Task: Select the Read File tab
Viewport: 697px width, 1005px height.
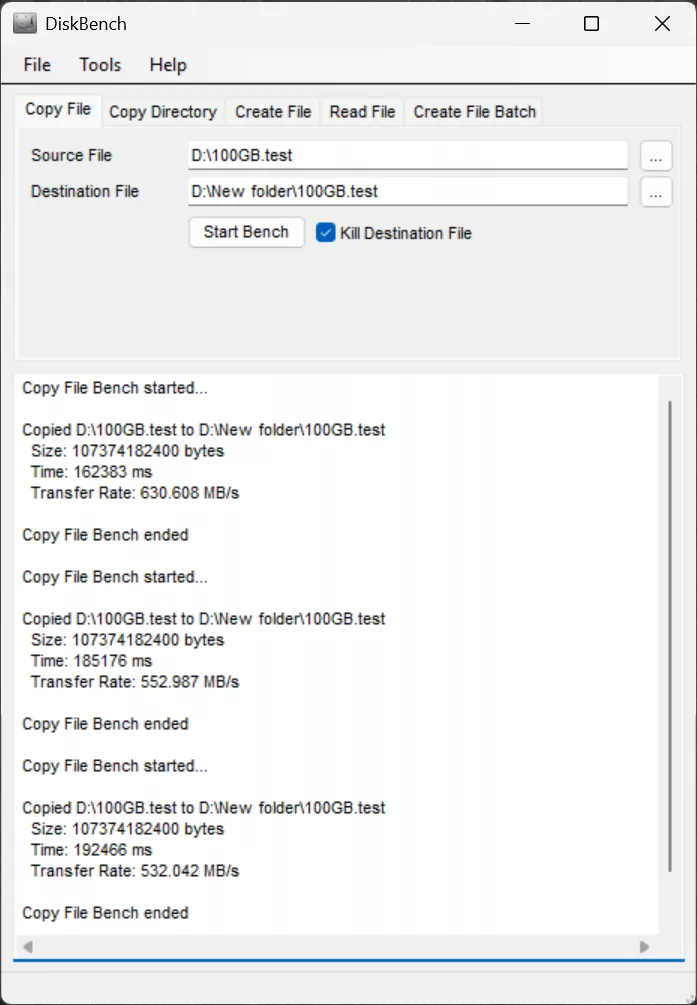Action: (362, 112)
